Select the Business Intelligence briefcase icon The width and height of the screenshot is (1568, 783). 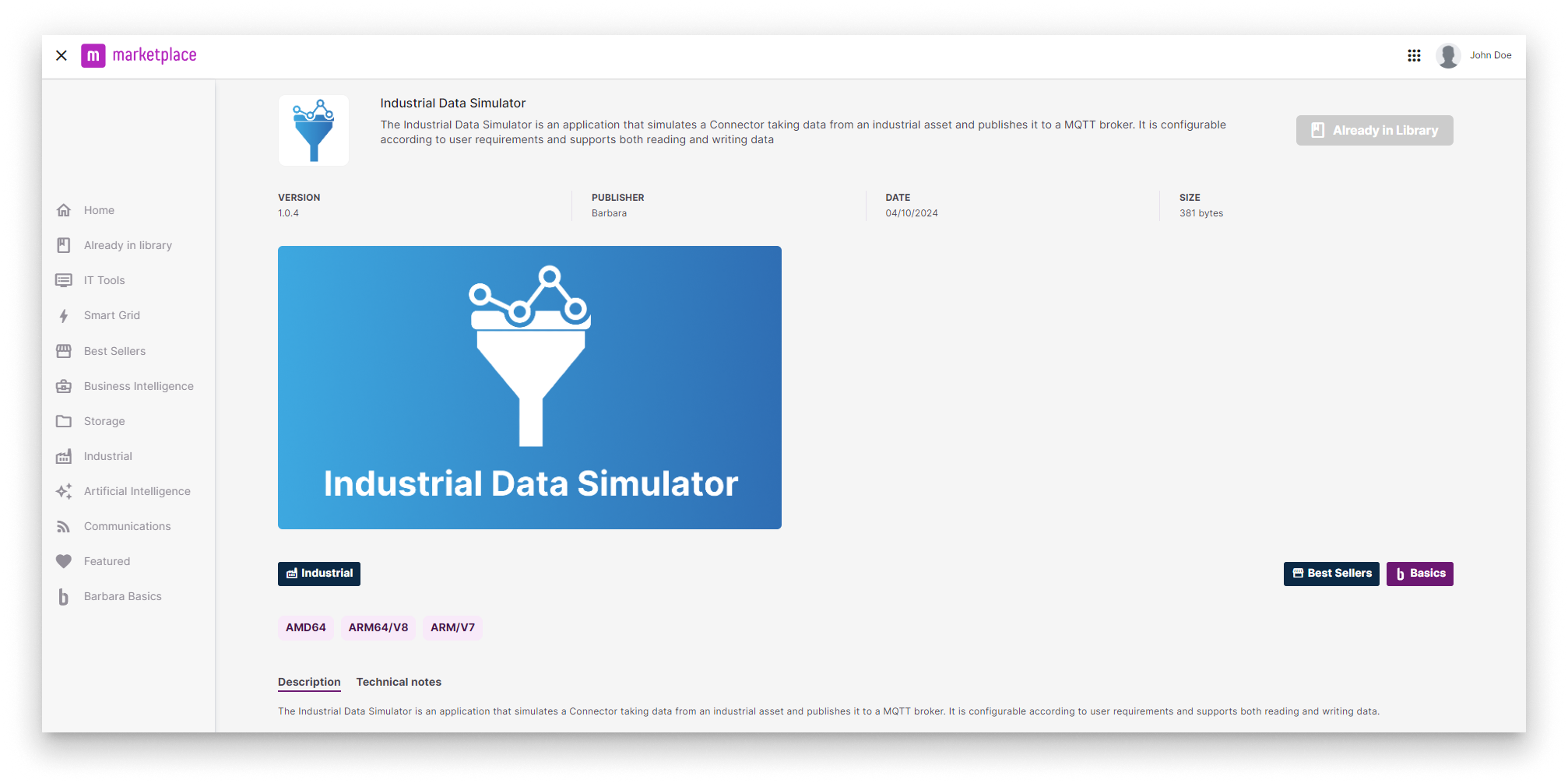[63, 386]
